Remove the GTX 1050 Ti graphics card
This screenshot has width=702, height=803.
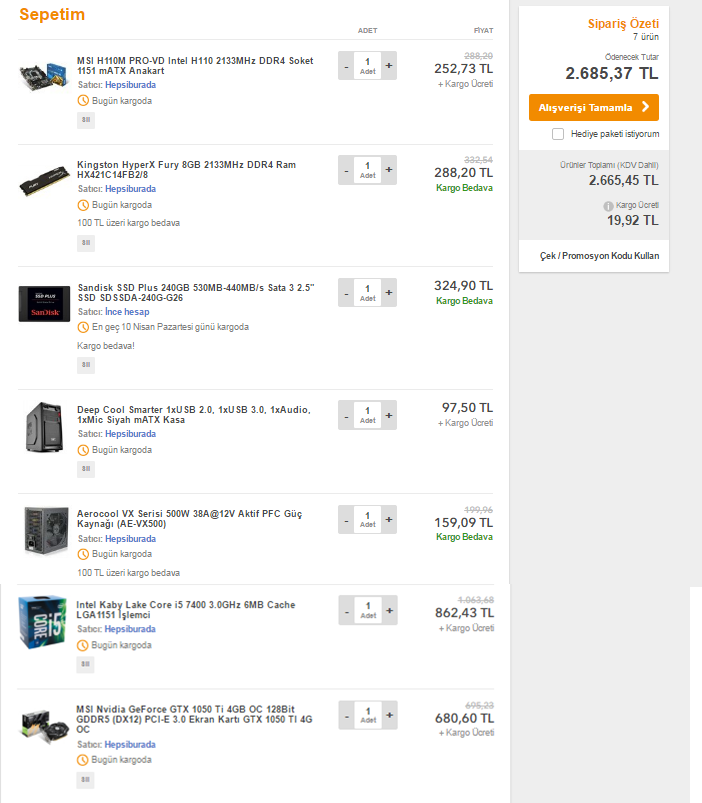click(x=85, y=779)
